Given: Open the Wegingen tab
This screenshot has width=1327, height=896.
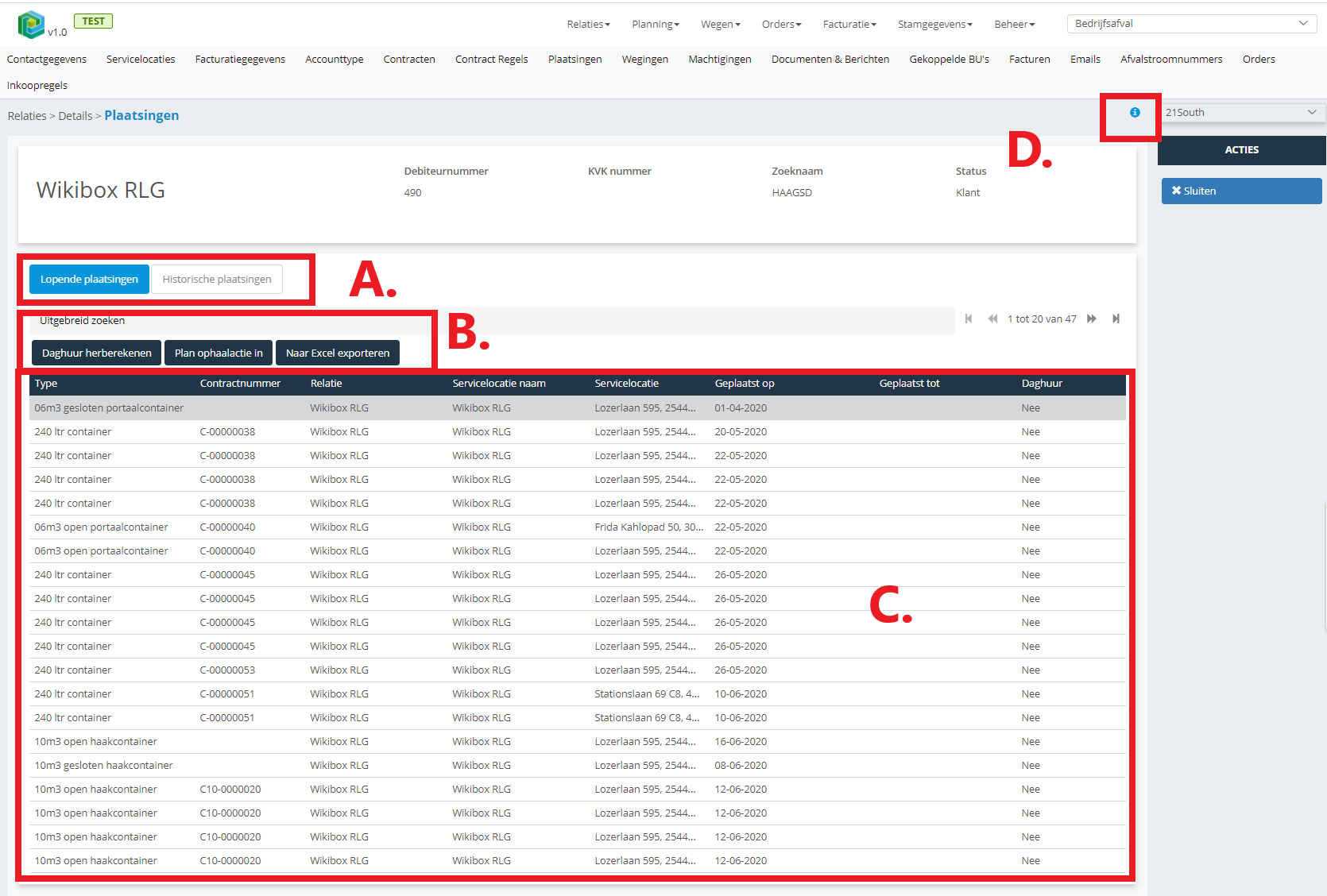Looking at the screenshot, I should click(x=645, y=60).
